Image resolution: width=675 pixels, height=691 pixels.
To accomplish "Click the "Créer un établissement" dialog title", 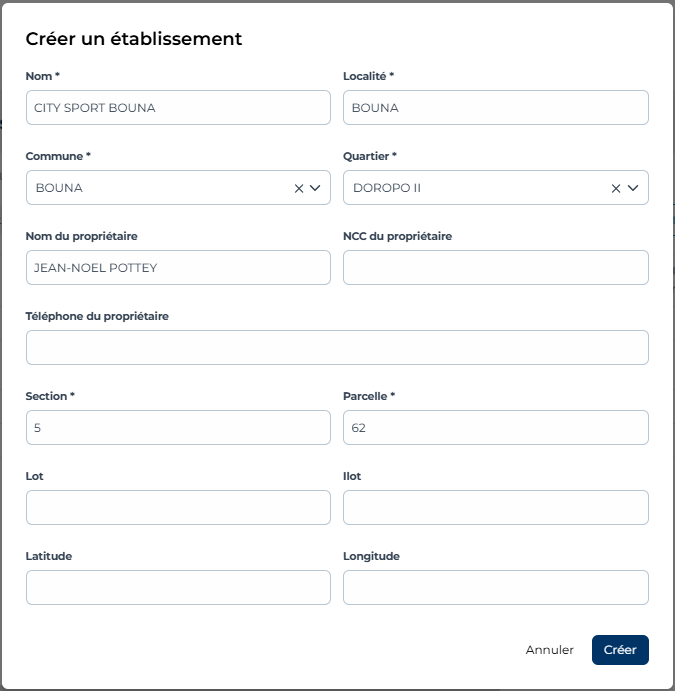I will (x=134, y=39).
